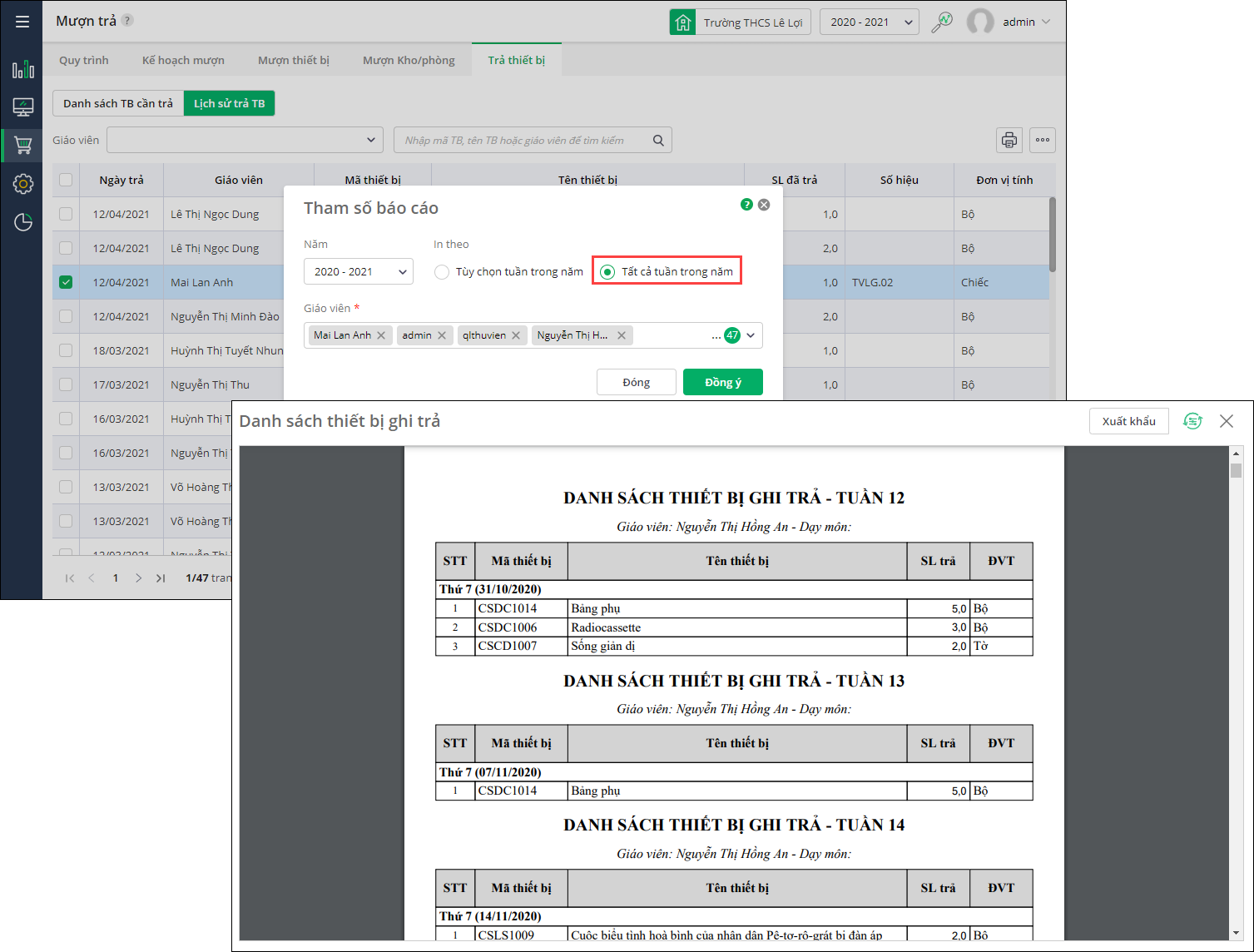Open the hamburger menu
This screenshot has height=952, width=1254.
pyautogui.click(x=22, y=22)
